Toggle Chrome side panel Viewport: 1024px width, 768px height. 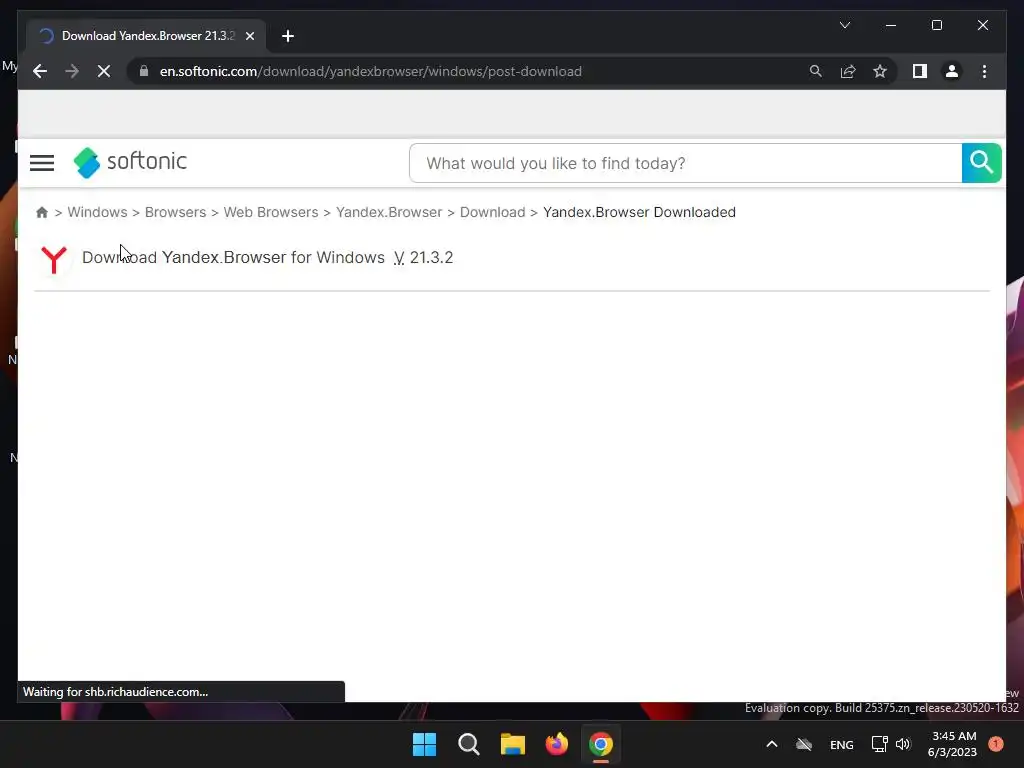[920, 71]
